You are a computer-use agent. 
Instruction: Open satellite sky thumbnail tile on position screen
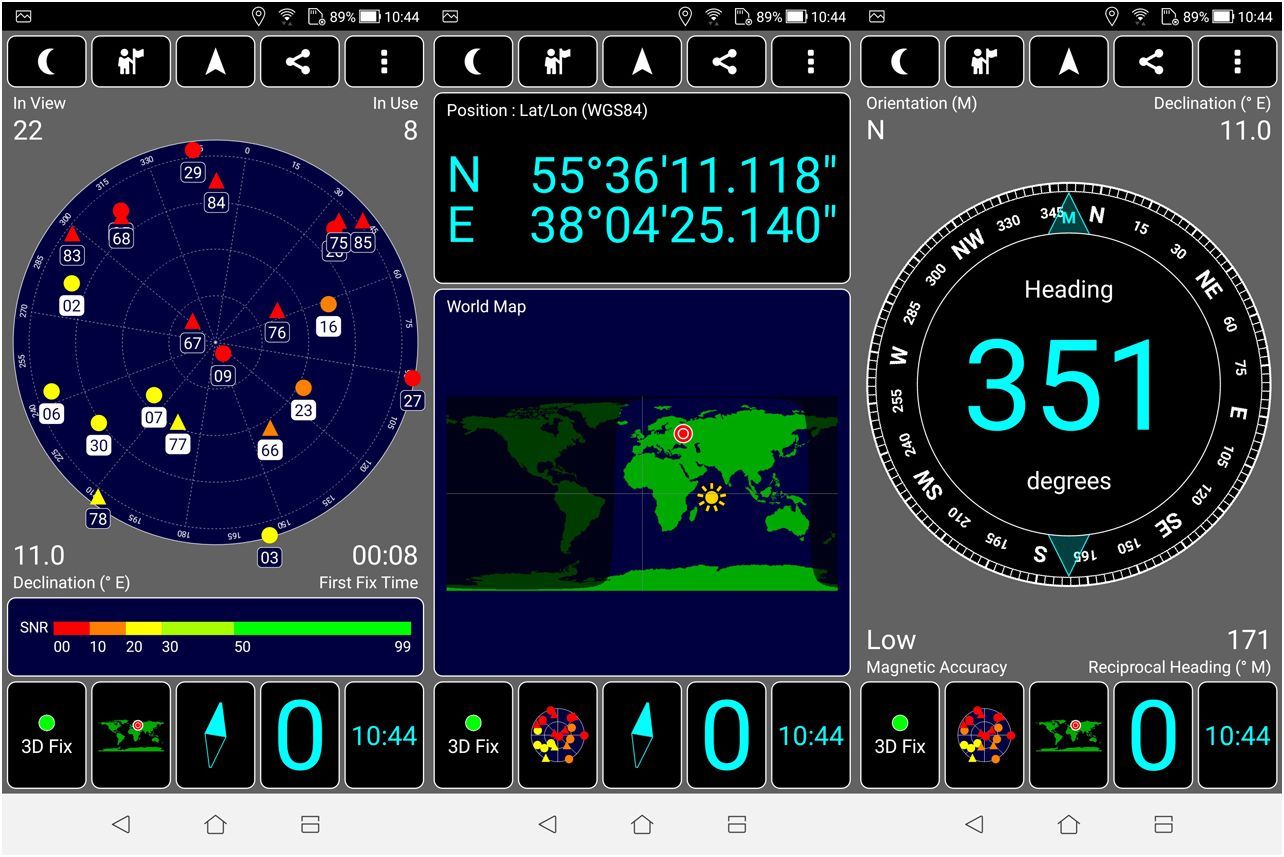click(x=558, y=735)
